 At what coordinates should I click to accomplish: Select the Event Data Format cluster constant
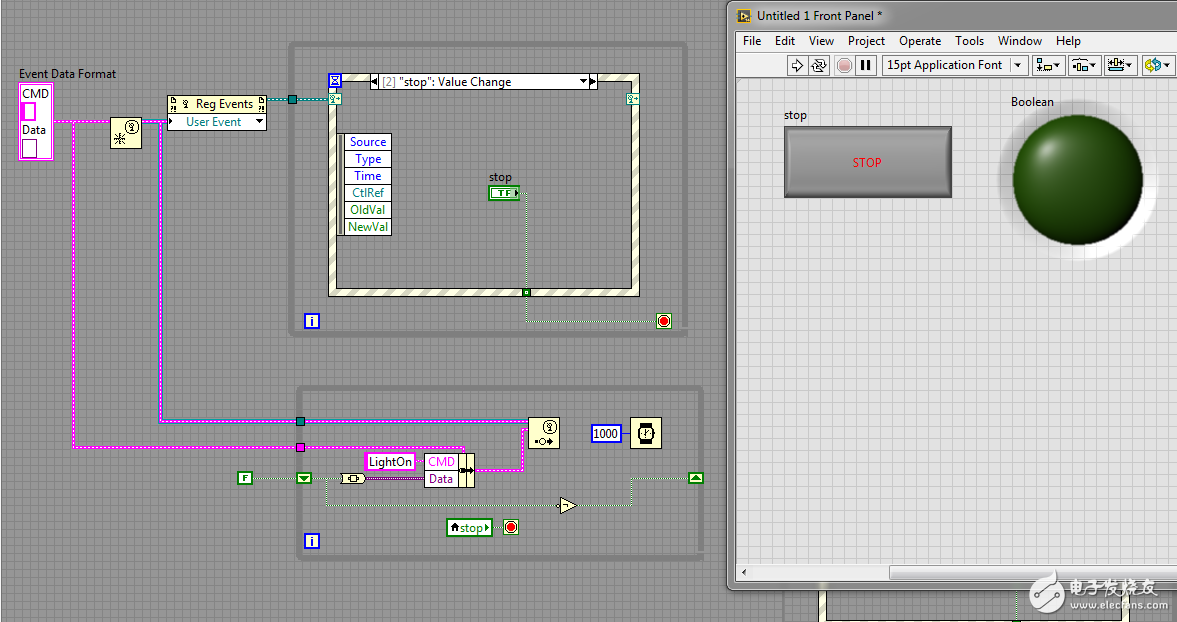36,122
